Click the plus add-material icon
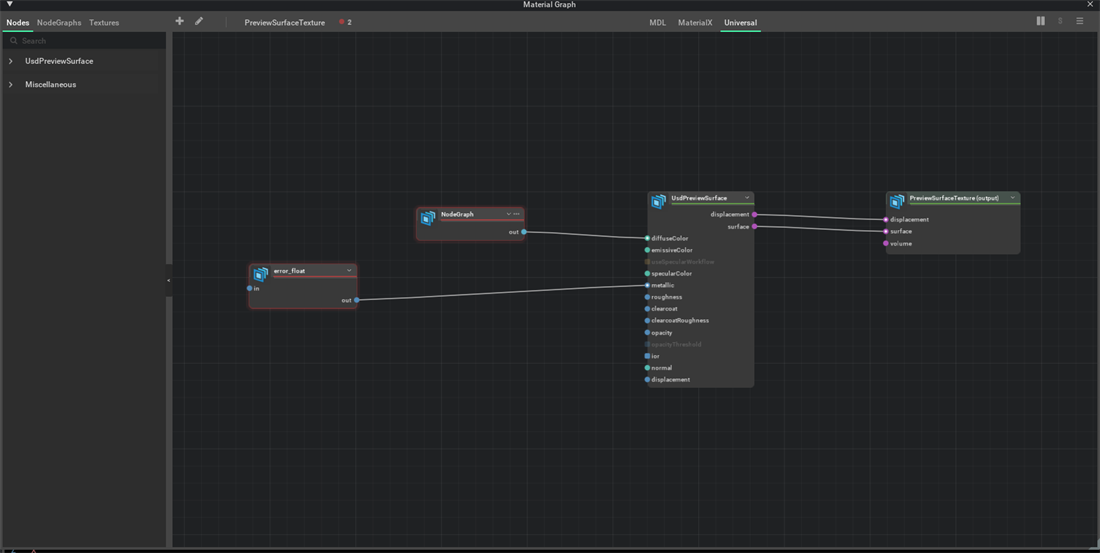The width and height of the screenshot is (1100, 553). tap(180, 21)
